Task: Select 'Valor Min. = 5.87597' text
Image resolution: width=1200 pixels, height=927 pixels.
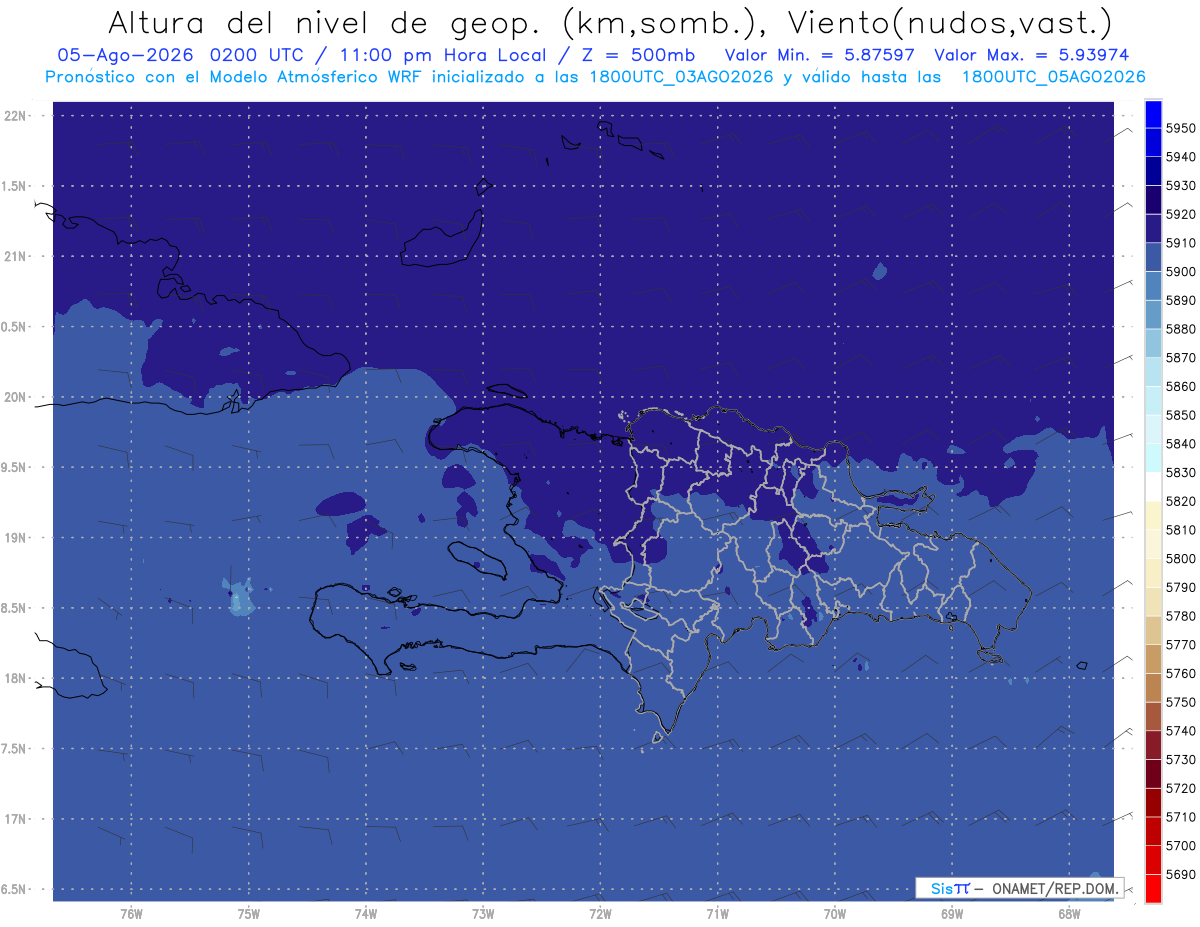Action: tap(820, 56)
